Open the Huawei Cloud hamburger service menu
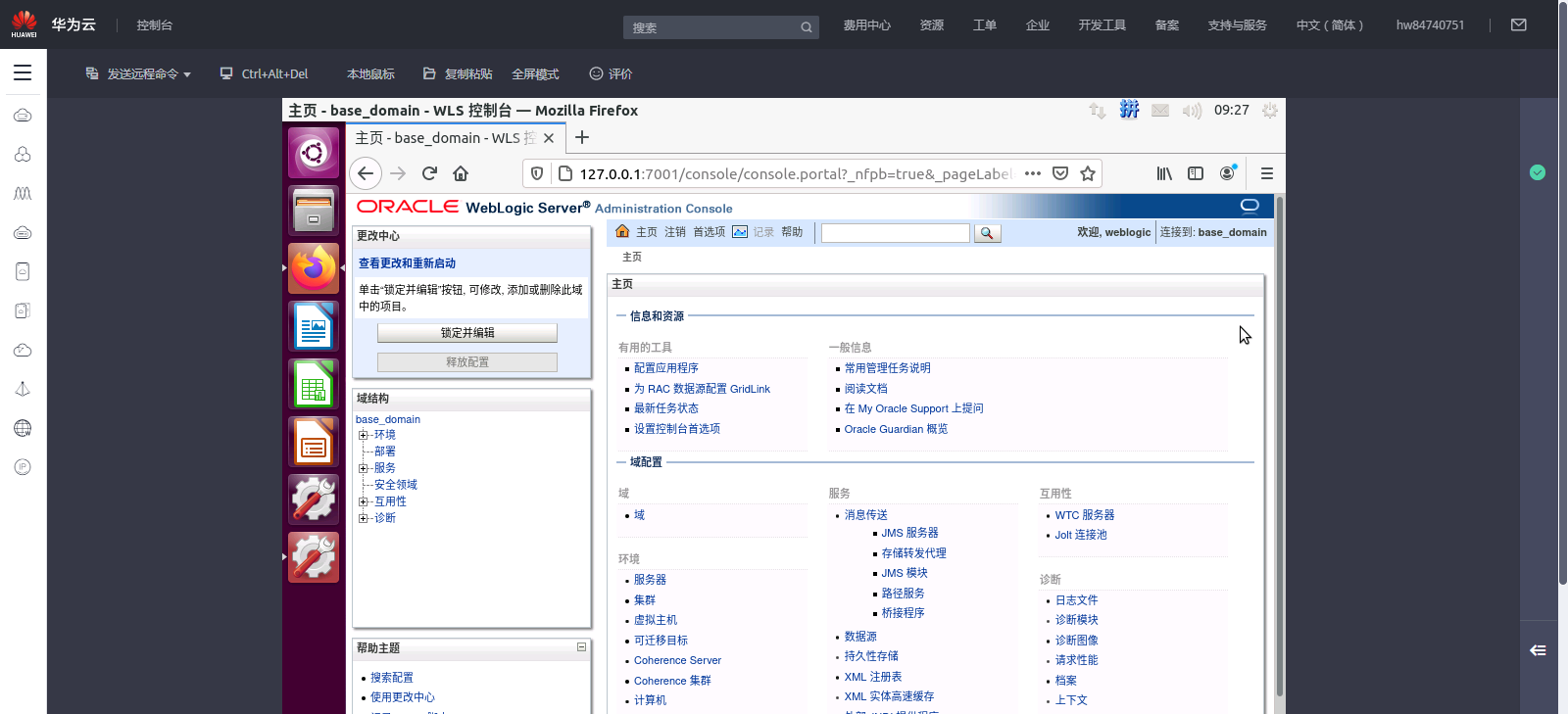The width and height of the screenshot is (1568, 714). pyautogui.click(x=23, y=72)
